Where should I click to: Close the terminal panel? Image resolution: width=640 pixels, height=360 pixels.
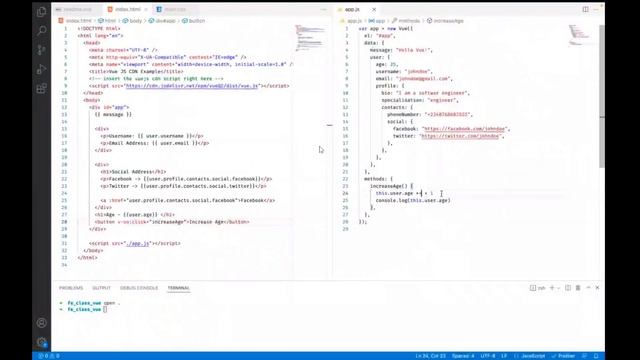[x=597, y=288]
